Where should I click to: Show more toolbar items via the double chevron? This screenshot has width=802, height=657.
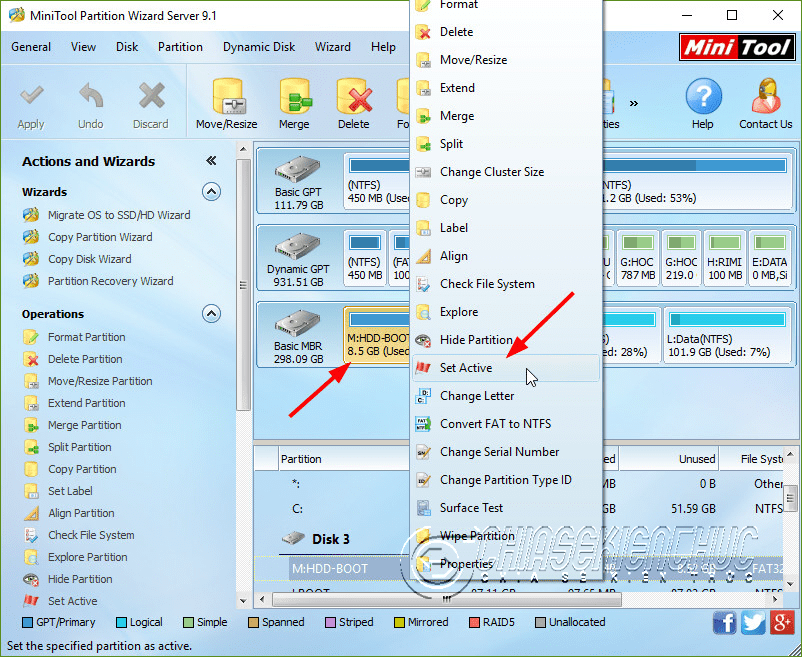(634, 104)
